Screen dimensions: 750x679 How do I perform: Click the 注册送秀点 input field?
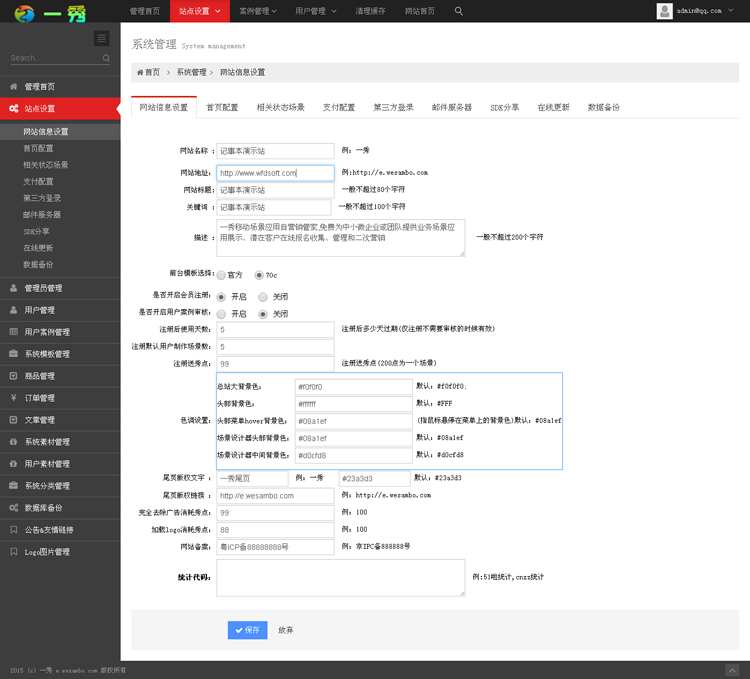(x=275, y=364)
